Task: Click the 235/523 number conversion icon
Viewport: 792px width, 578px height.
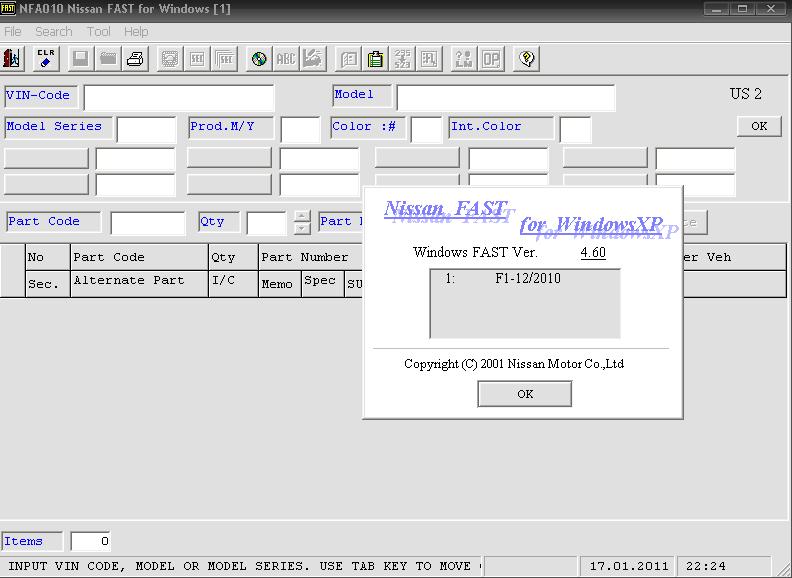Action: point(403,59)
